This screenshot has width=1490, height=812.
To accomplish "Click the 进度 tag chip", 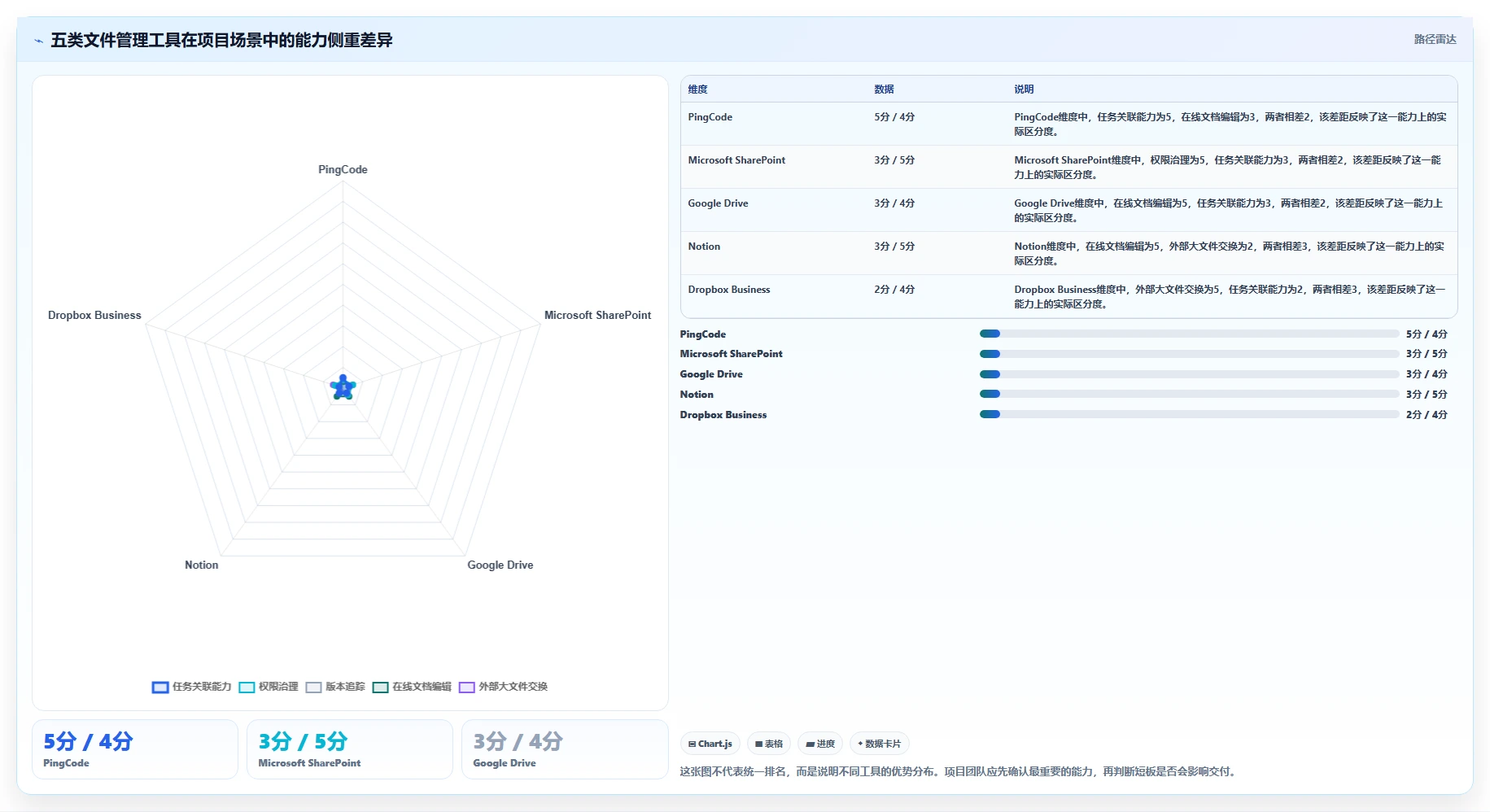I will [819, 744].
